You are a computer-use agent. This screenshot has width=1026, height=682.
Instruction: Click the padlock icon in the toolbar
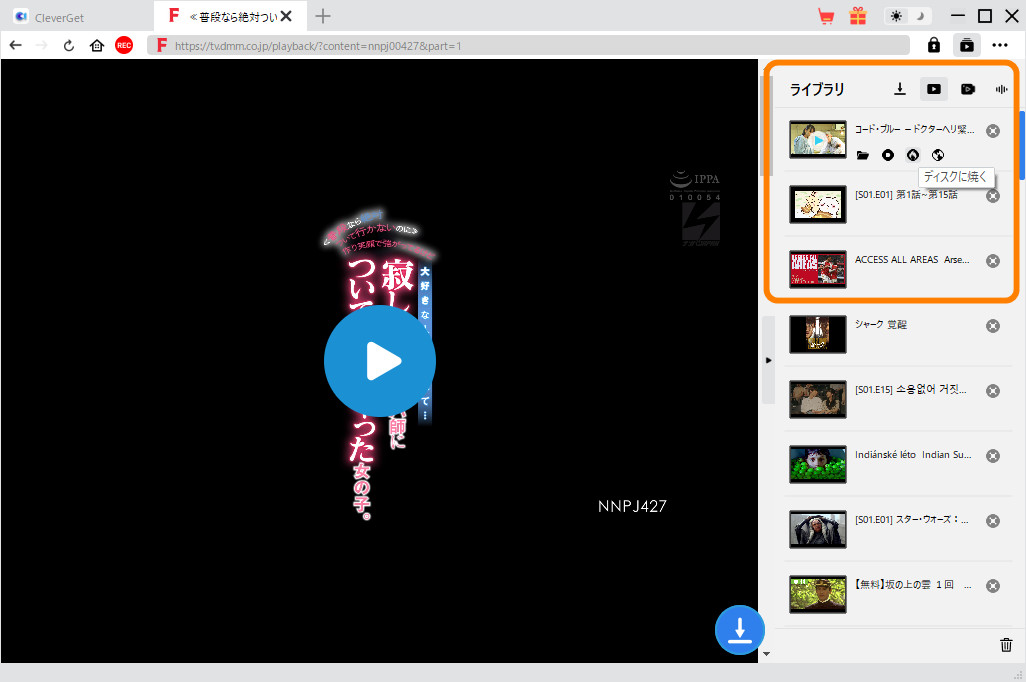tap(934, 45)
